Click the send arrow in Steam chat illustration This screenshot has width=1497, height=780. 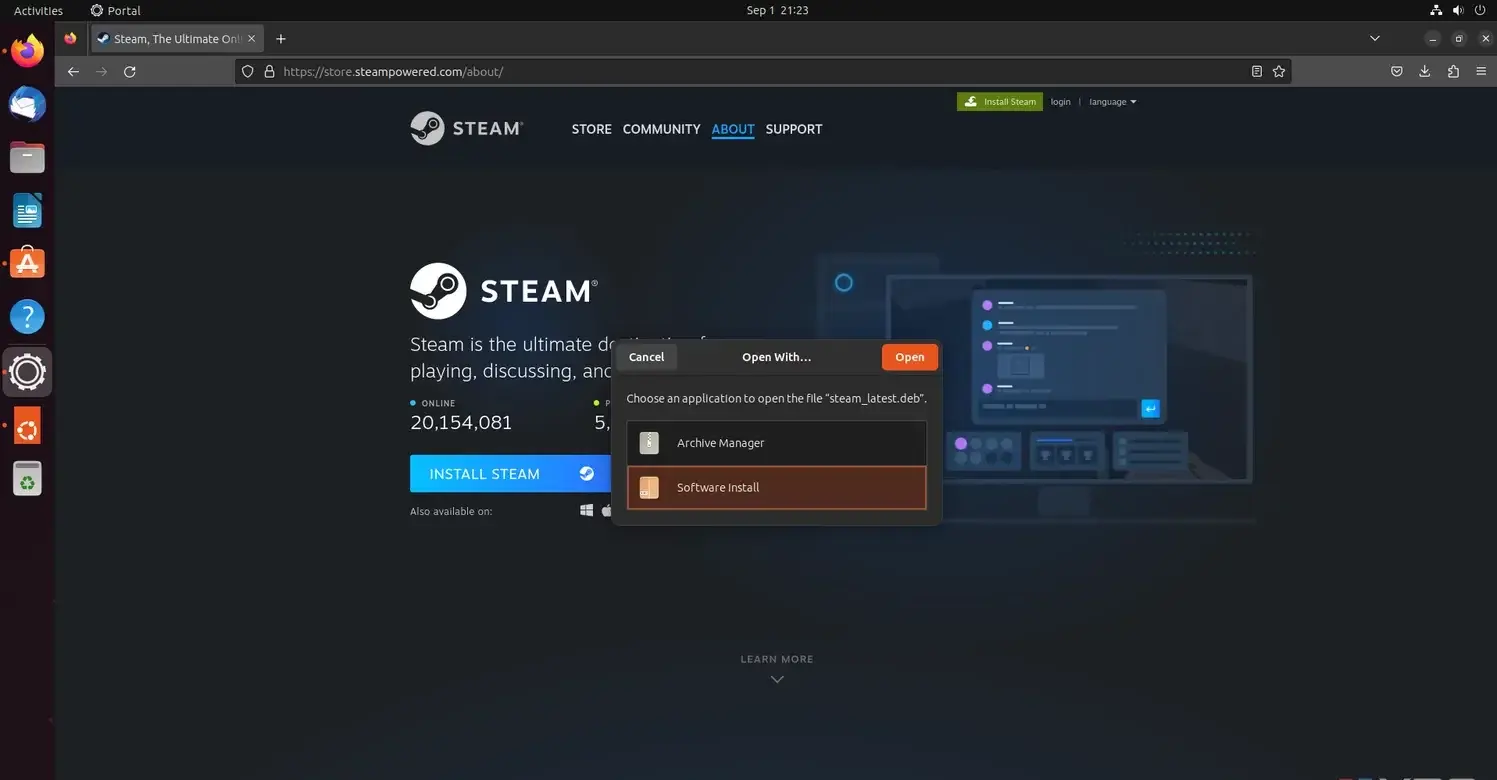point(1150,408)
